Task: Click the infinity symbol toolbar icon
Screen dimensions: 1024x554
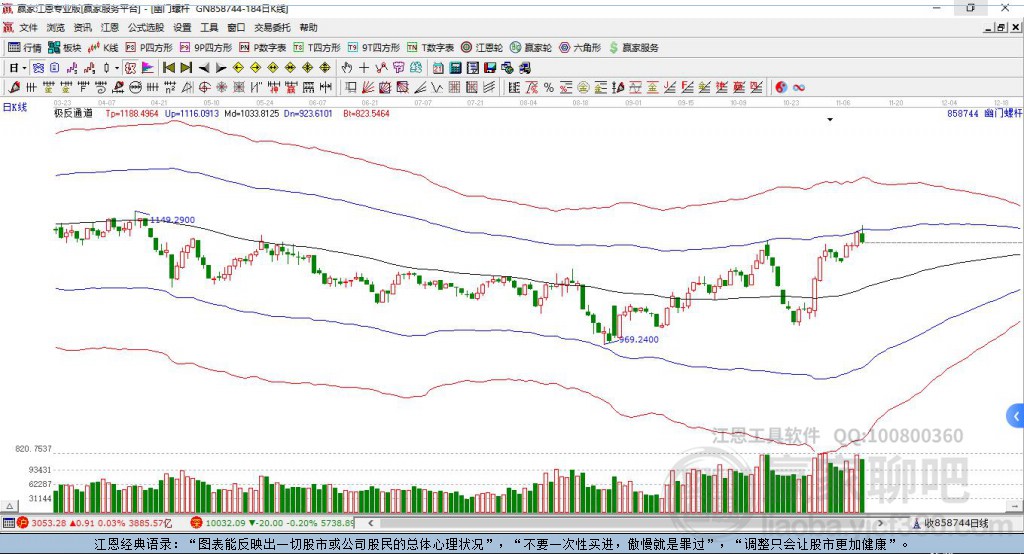Action: click(x=799, y=87)
